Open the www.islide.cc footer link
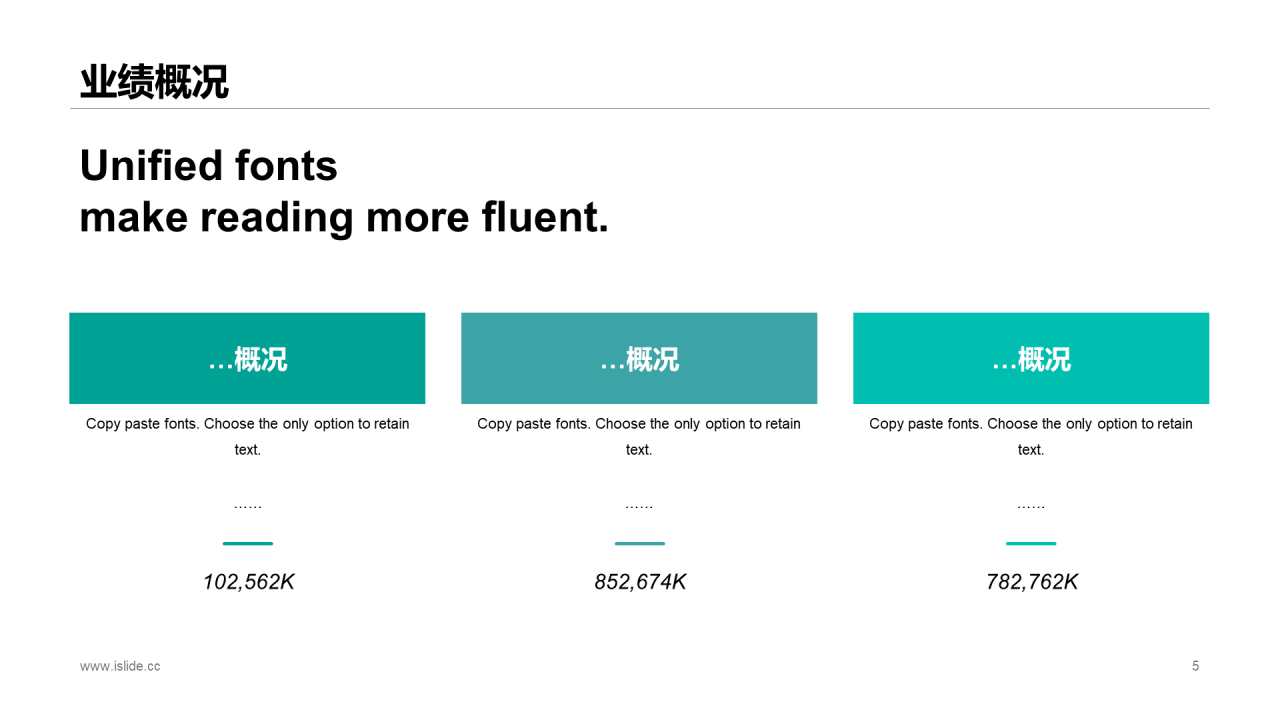The width and height of the screenshot is (1280, 720). [120, 666]
